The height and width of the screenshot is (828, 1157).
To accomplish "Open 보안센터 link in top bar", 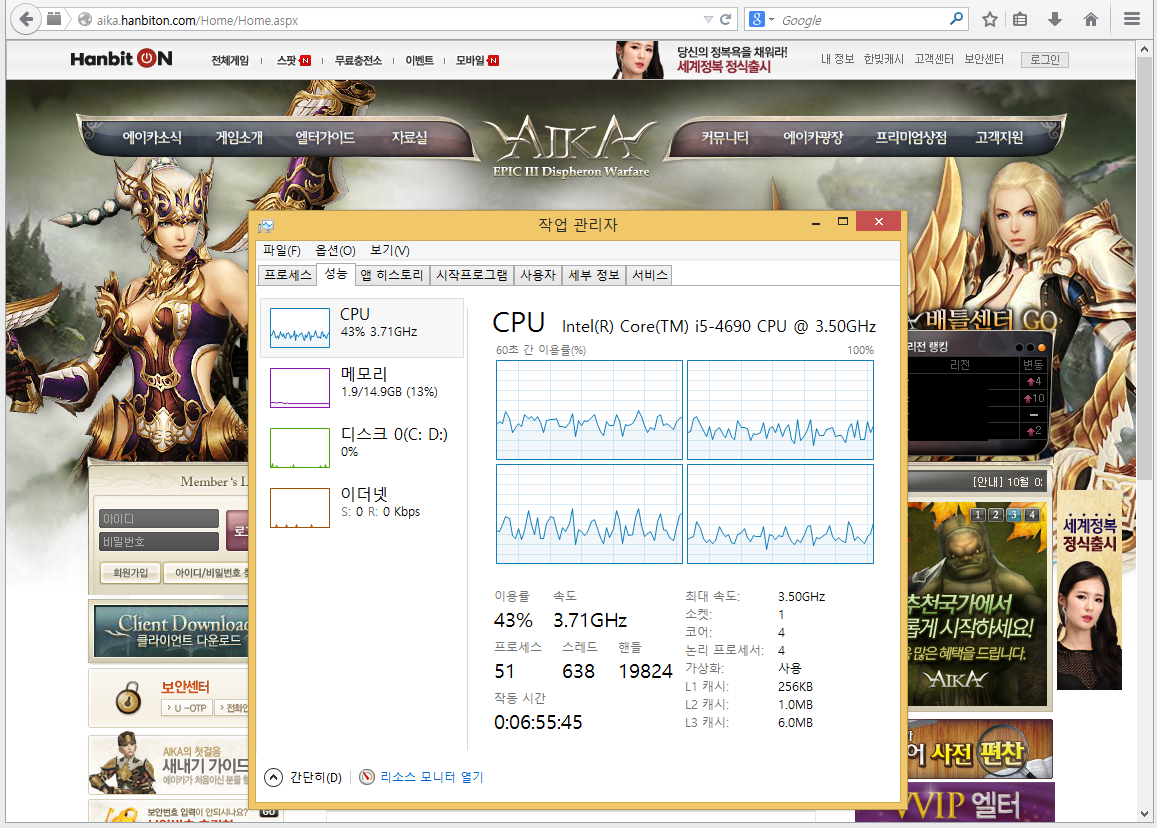I will click(x=984, y=59).
